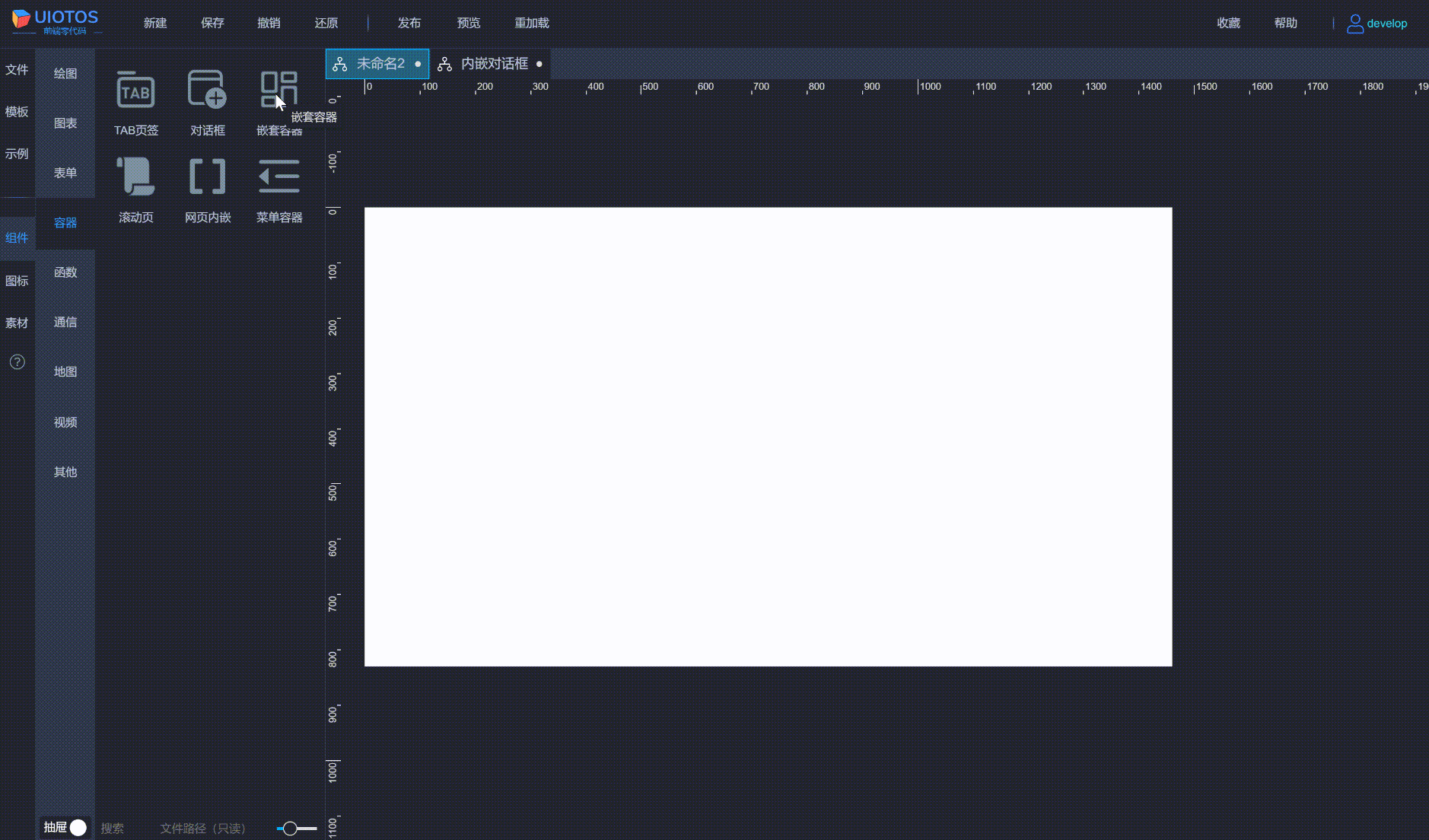This screenshot has height=840, width=1429.
Task: Click the dot indicator on 未命名2 tab
Action: click(x=417, y=64)
